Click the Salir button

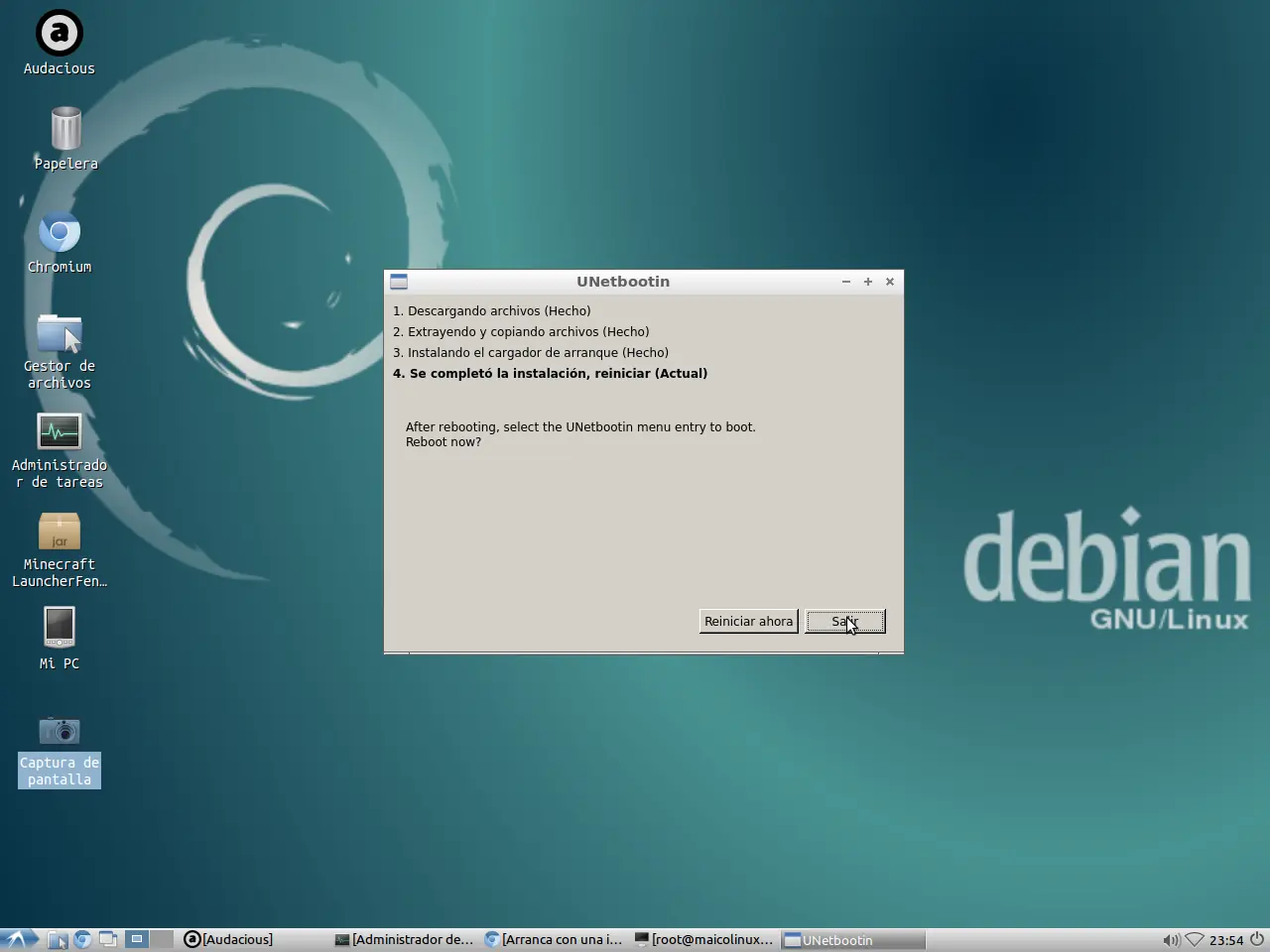coord(844,622)
